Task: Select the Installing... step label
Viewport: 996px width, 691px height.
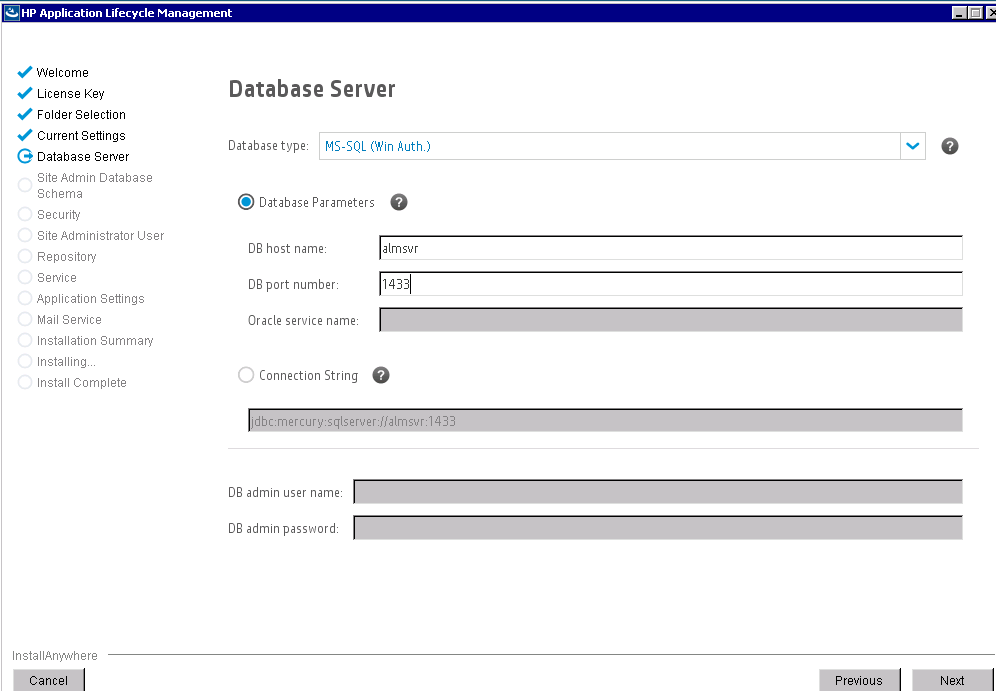Action: click(66, 361)
